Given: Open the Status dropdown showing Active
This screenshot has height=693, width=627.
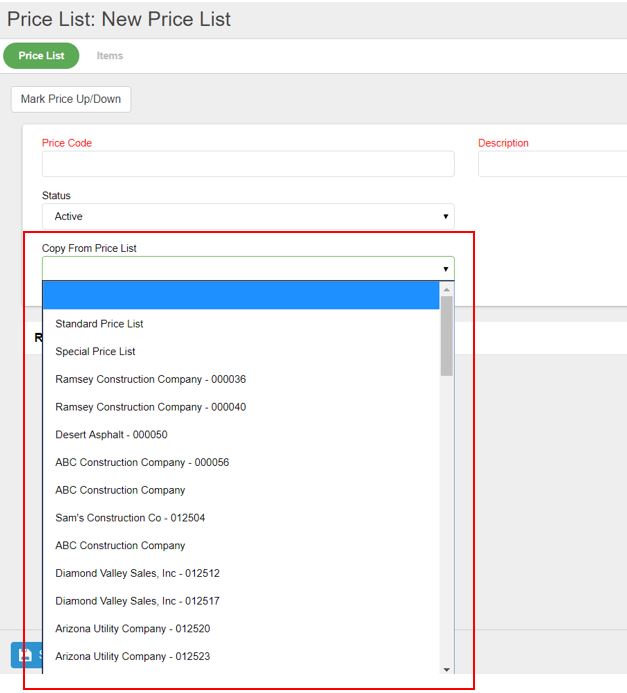Looking at the screenshot, I should [x=248, y=217].
